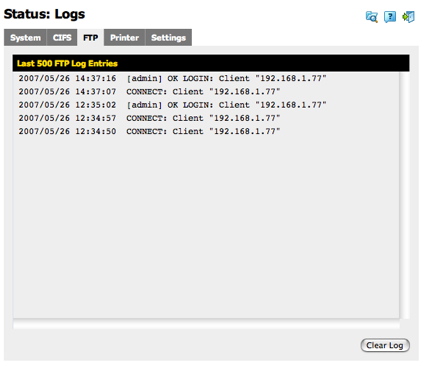The height and width of the screenshot is (366, 424).
Task: Open the log Settings tab
Action: [168, 38]
